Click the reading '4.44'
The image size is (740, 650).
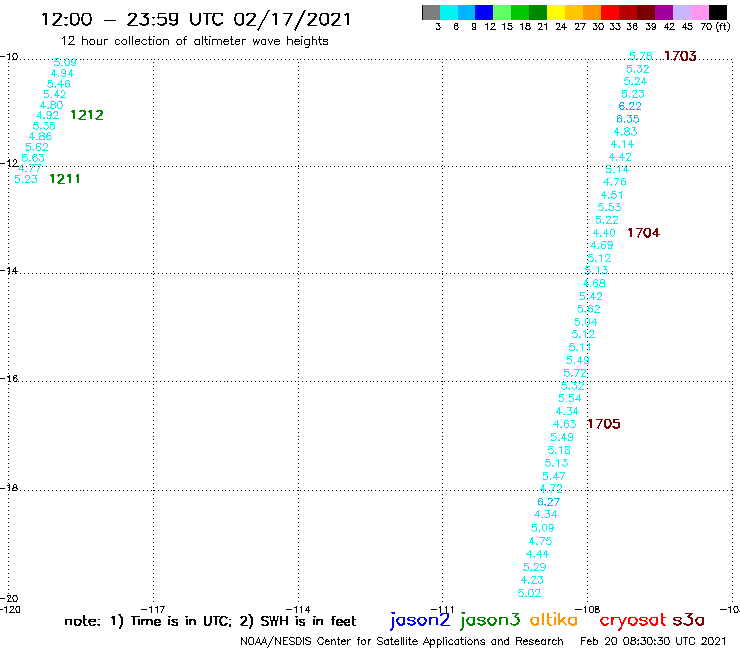tap(538, 554)
